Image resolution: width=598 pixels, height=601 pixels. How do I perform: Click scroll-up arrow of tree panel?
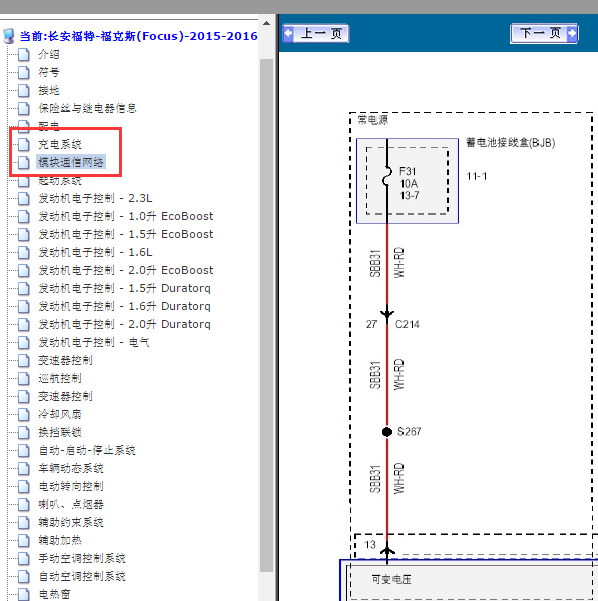click(x=266, y=24)
